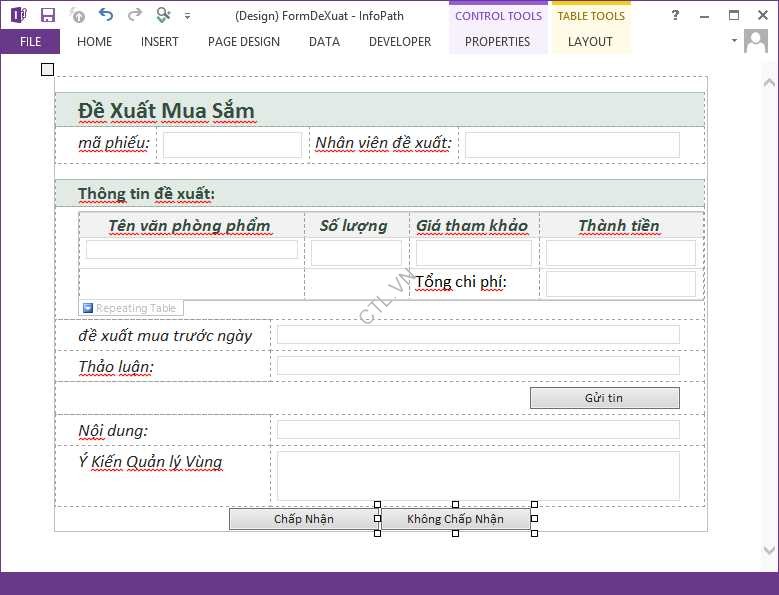Click the user account avatar icon
This screenshot has height=595, width=779.
click(756, 41)
